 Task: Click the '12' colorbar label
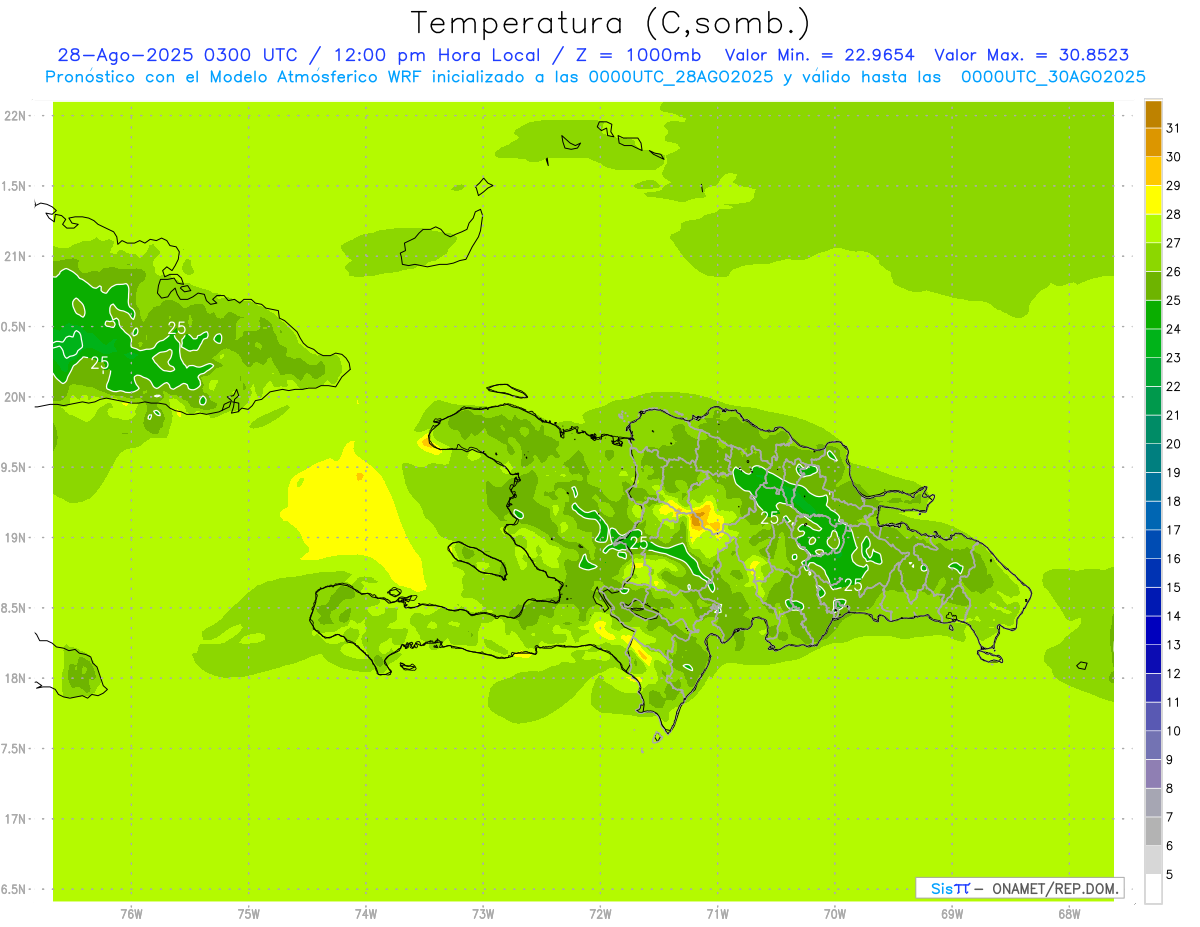[1174, 673]
